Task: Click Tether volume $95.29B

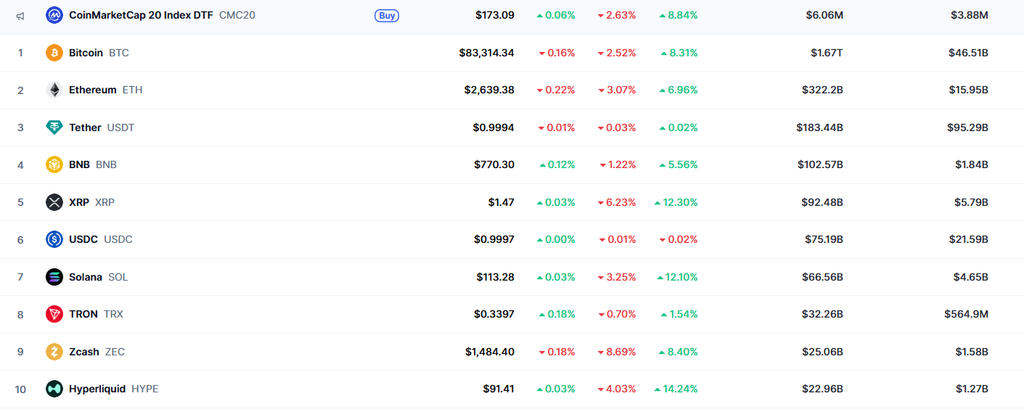Action: 968,127
